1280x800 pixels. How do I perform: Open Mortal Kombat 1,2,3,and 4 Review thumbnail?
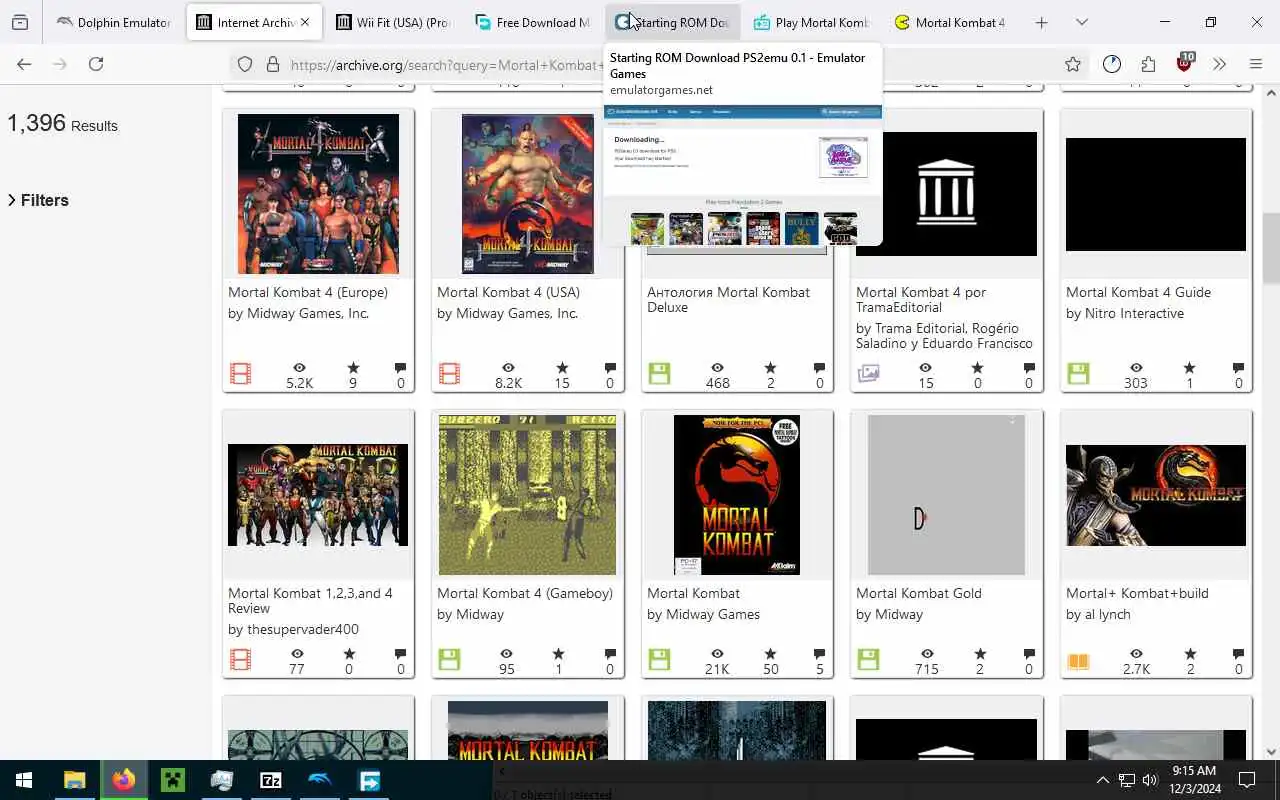(x=318, y=495)
